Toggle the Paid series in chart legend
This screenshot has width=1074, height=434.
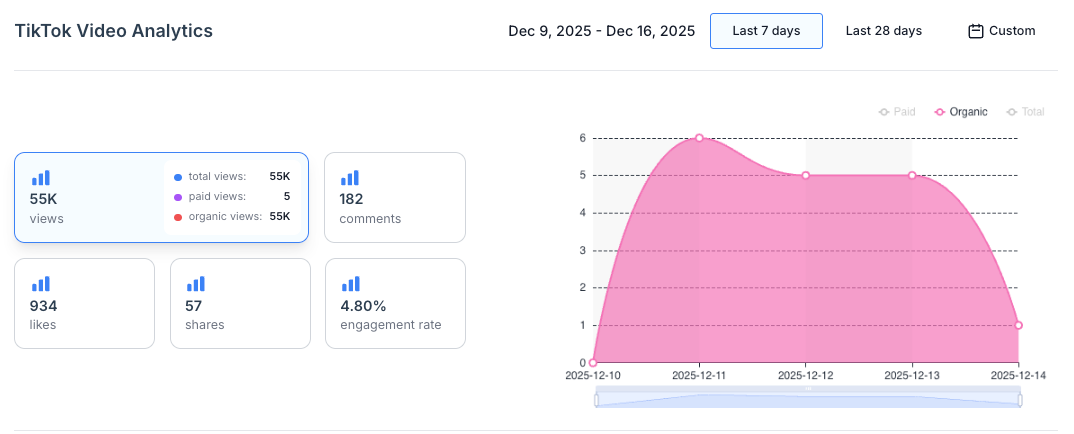click(x=896, y=112)
